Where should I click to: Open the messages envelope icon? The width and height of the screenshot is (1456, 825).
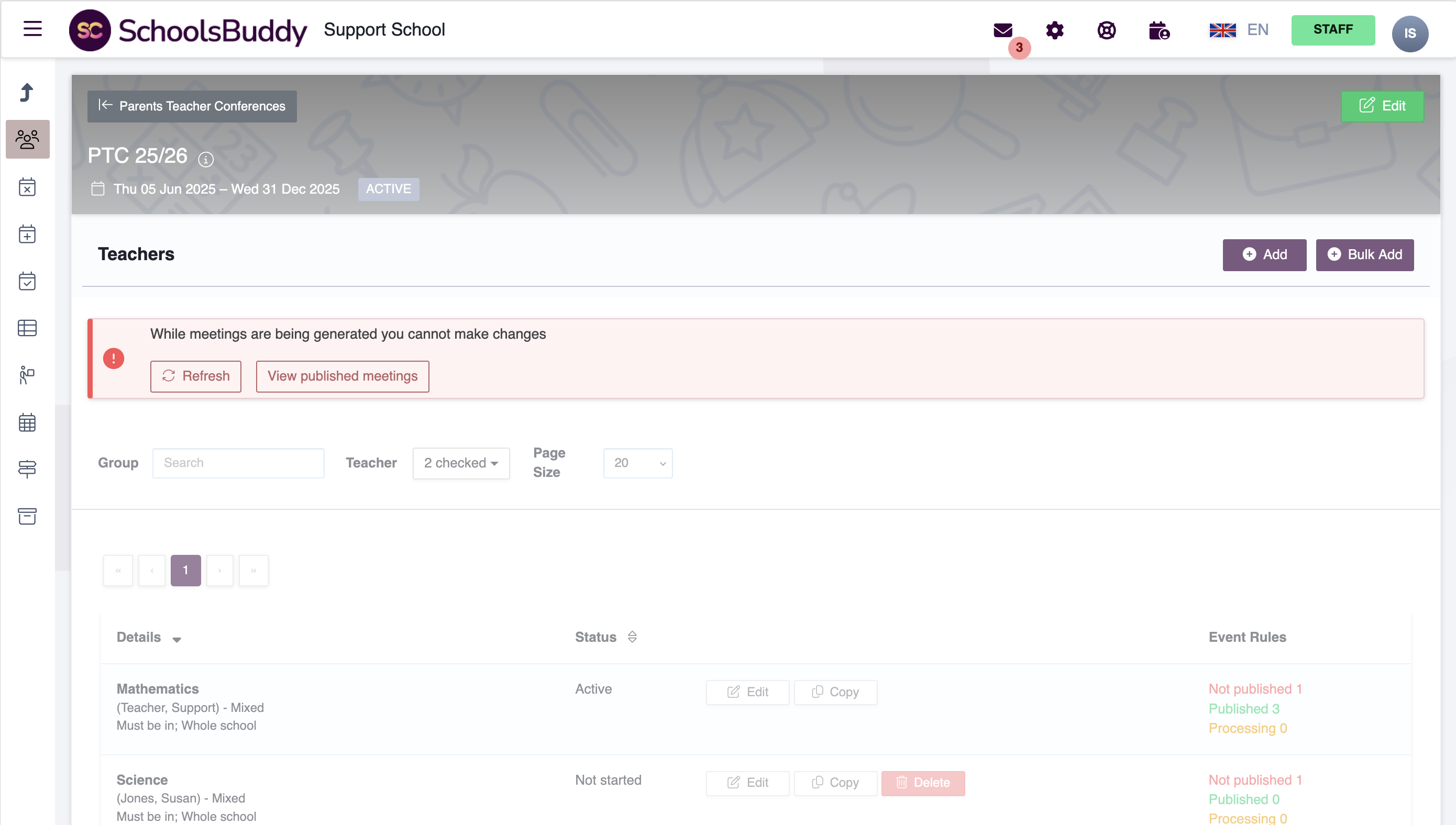point(1002,30)
